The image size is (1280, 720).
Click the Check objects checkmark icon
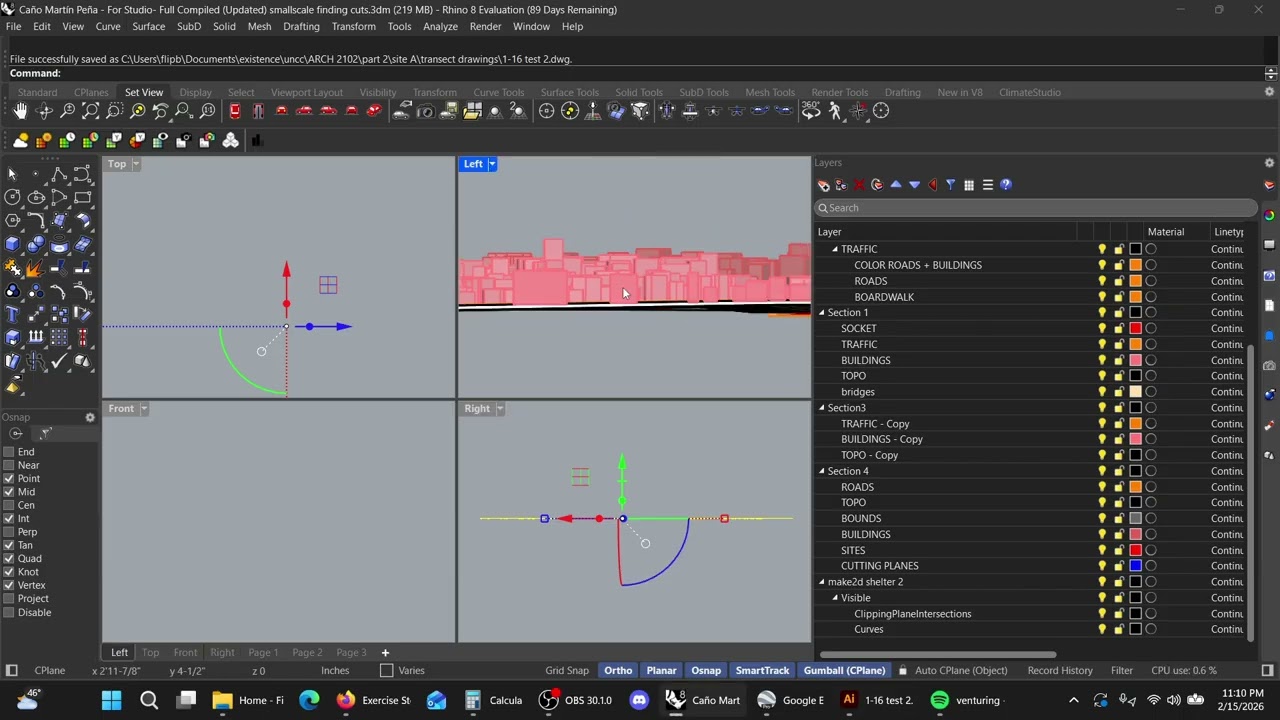(59, 362)
